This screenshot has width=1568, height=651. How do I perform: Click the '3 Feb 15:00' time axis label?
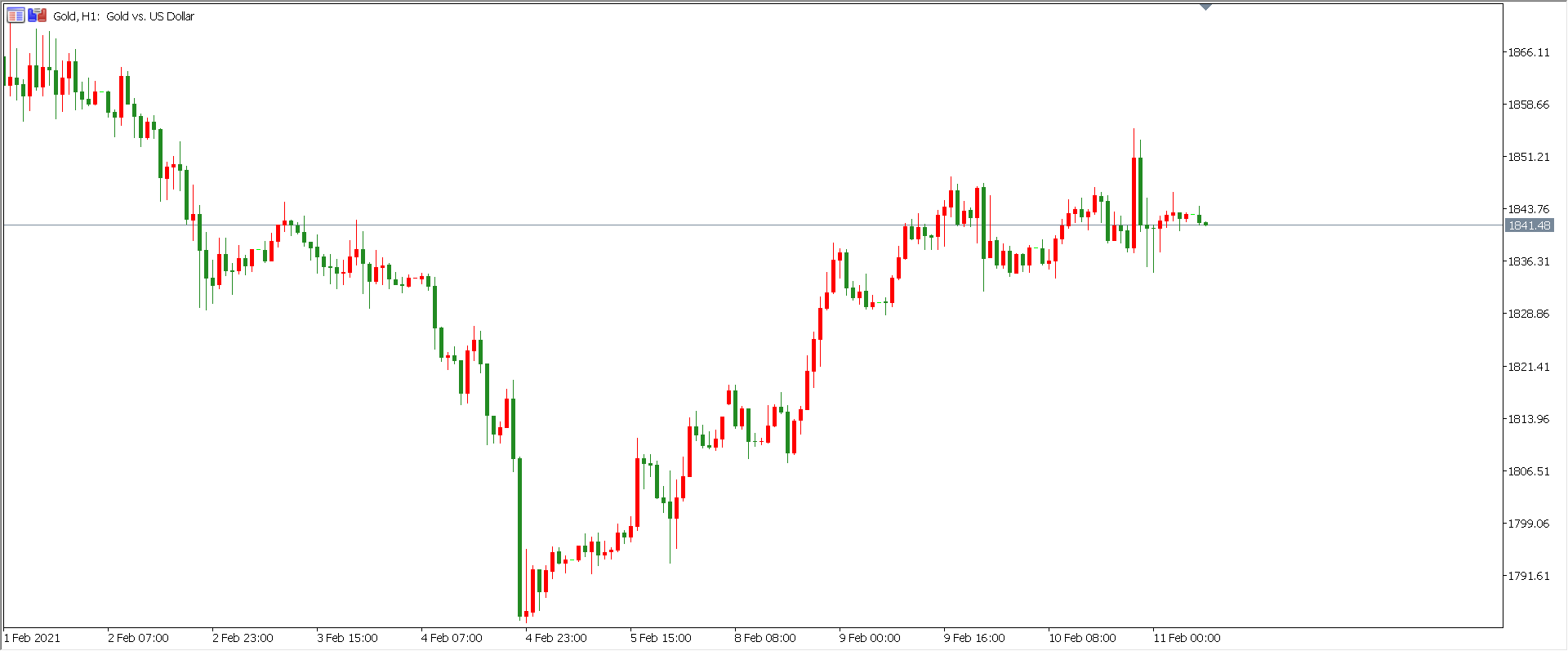click(348, 638)
